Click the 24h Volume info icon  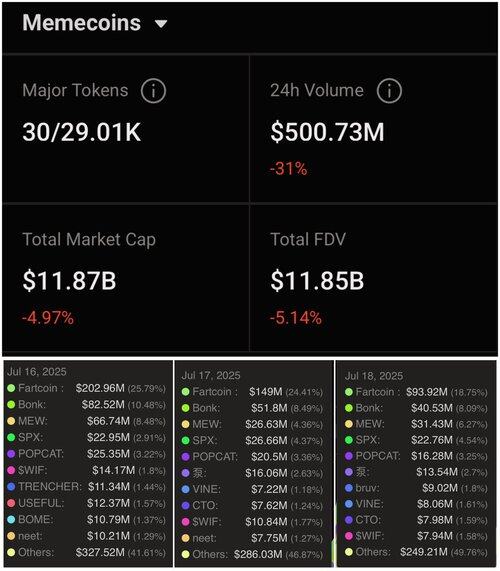[x=389, y=91]
